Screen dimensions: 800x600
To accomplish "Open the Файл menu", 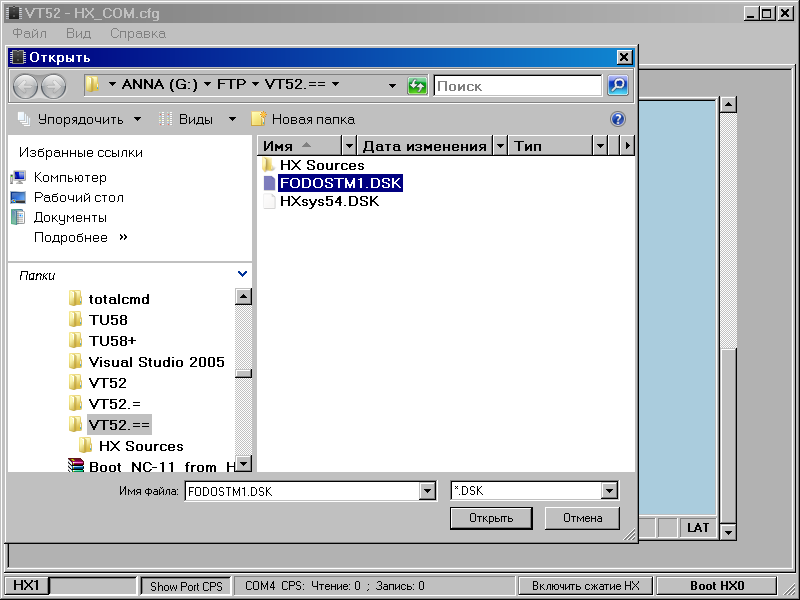I will point(29,33).
